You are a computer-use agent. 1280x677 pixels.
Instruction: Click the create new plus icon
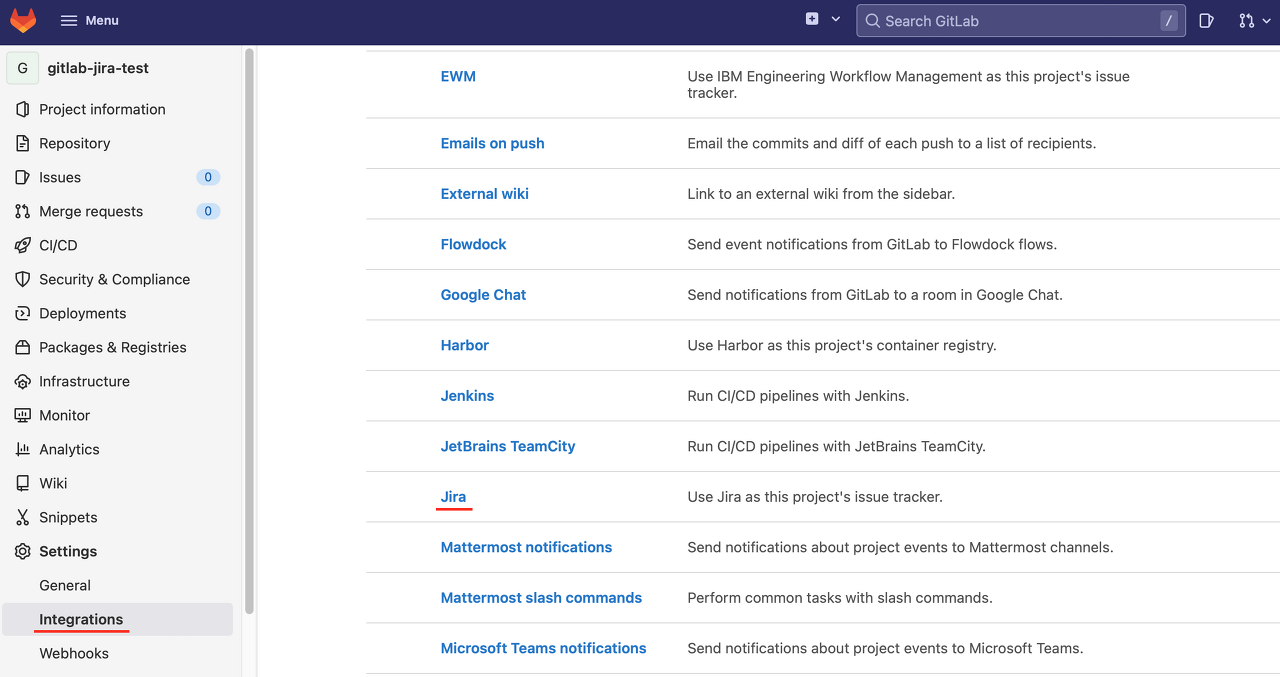(812, 19)
